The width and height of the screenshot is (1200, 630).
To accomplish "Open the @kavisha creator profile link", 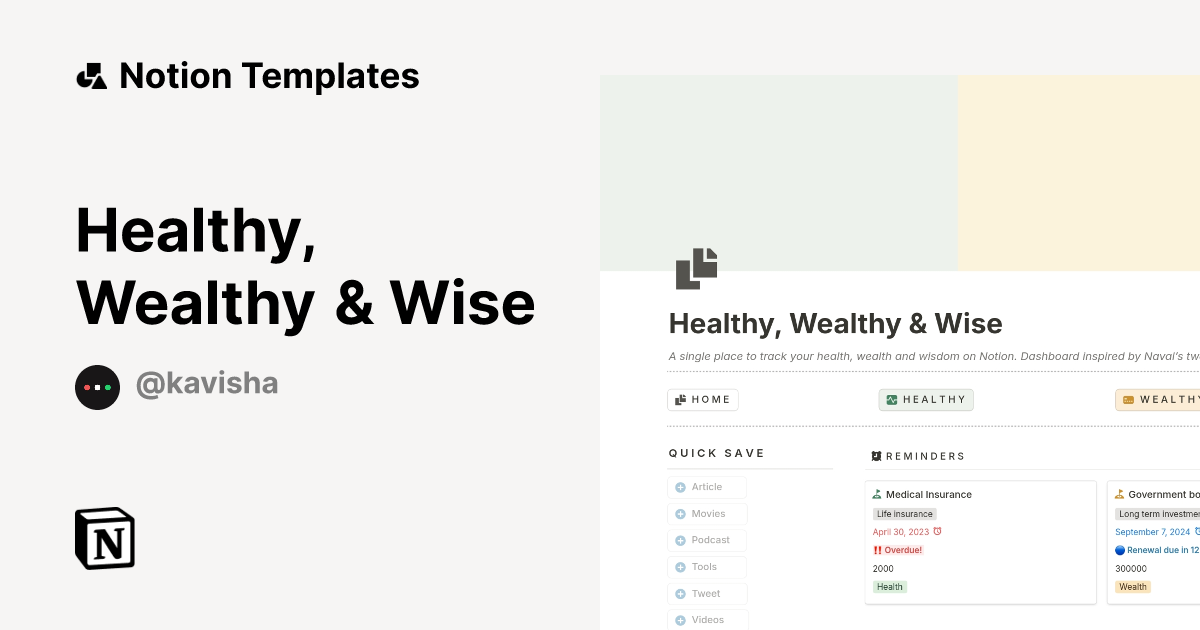I will tap(207, 384).
